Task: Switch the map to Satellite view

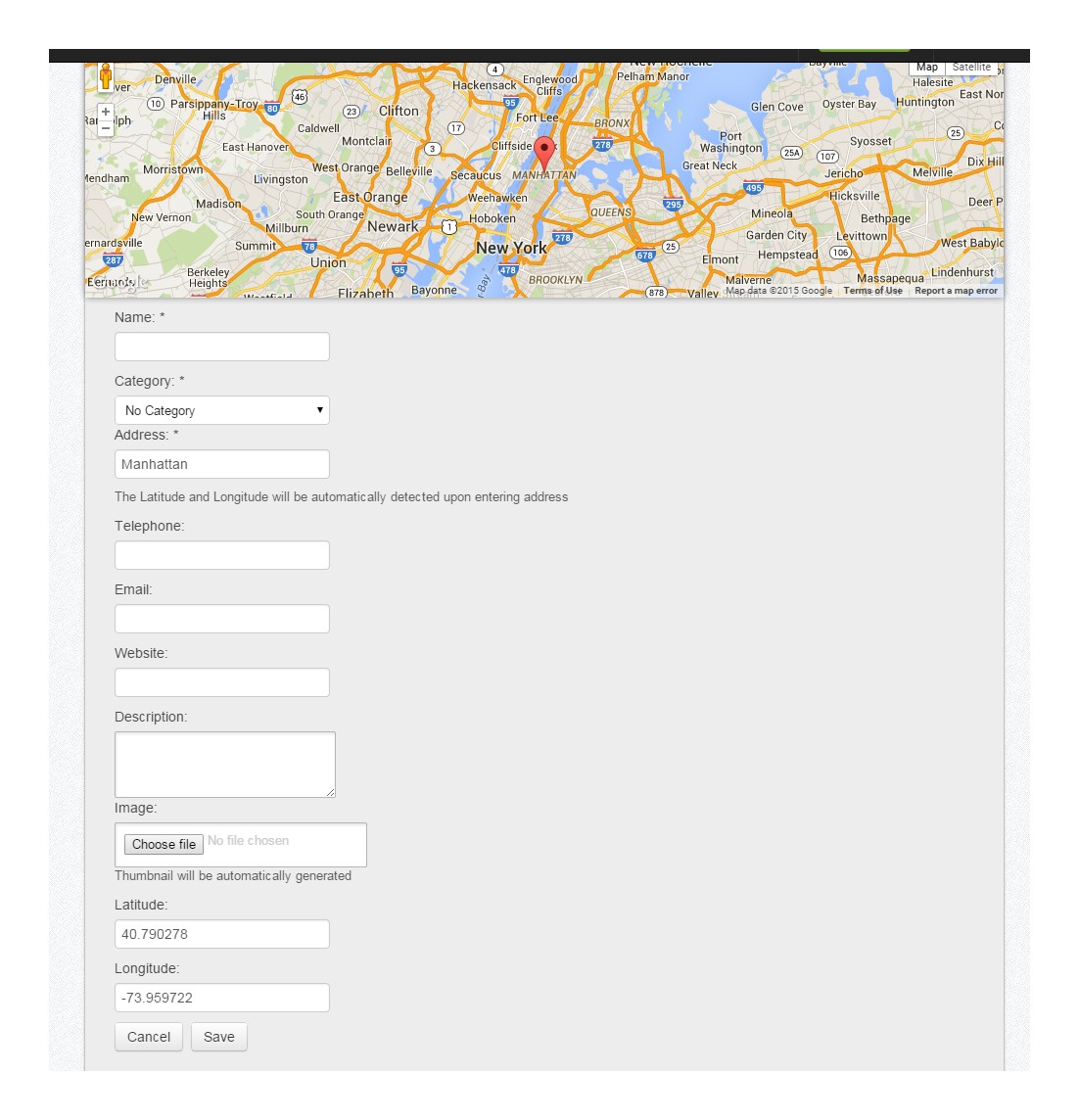Action: [x=971, y=67]
